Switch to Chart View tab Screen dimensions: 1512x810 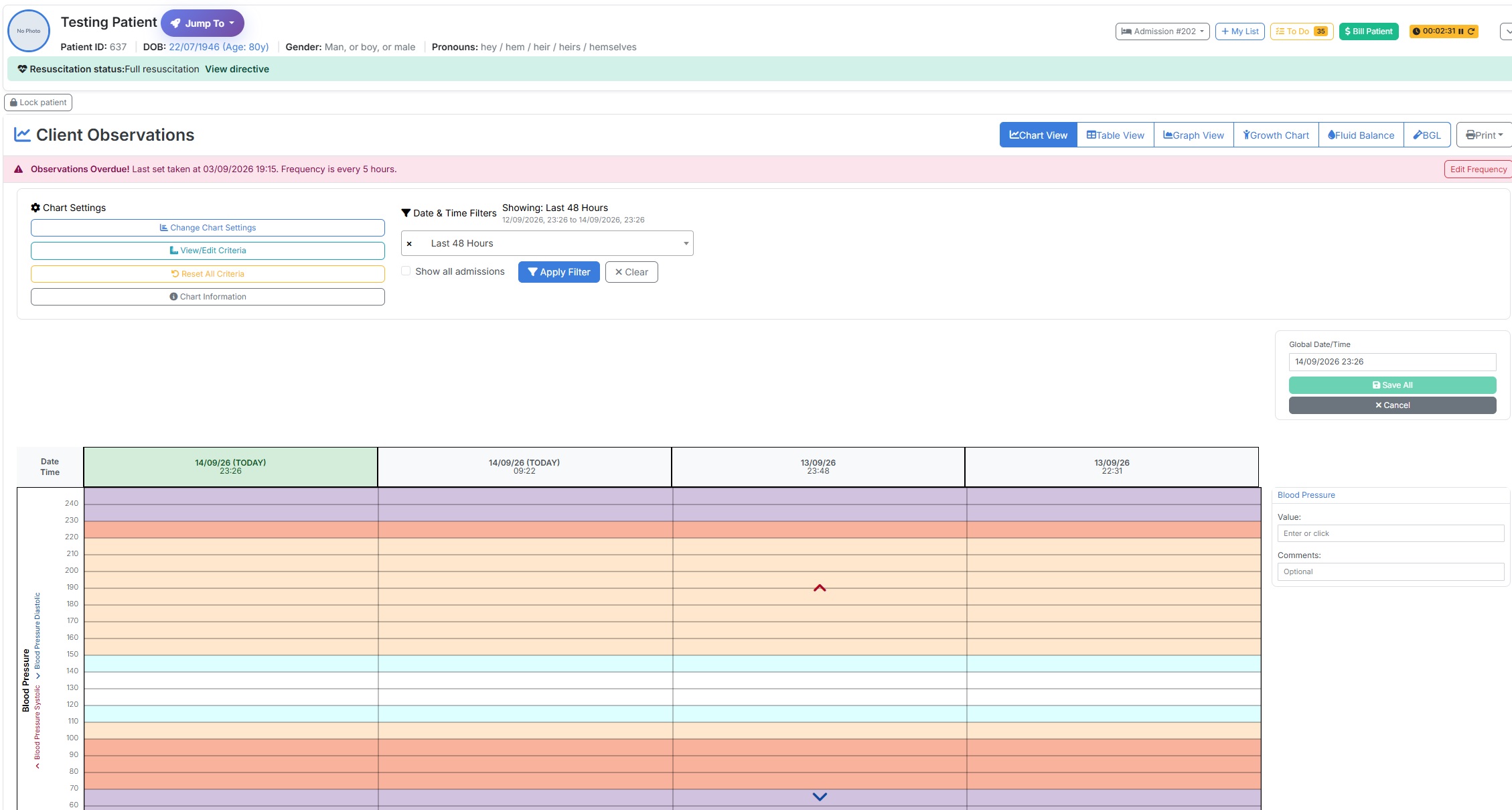click(1038, 135)
